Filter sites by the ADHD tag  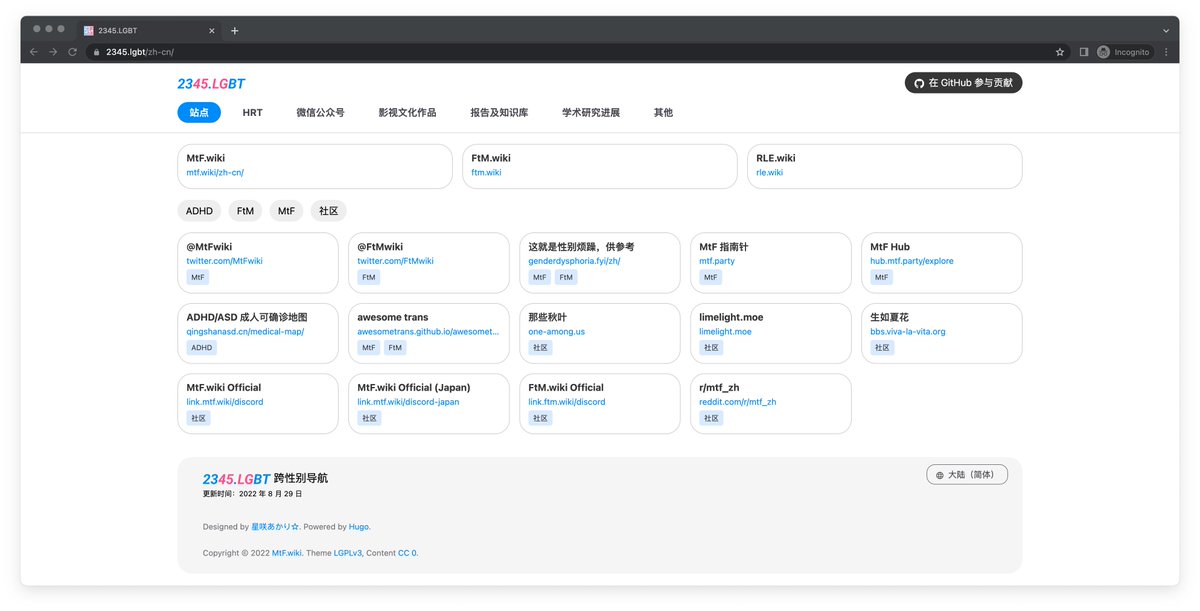[199, 211]
